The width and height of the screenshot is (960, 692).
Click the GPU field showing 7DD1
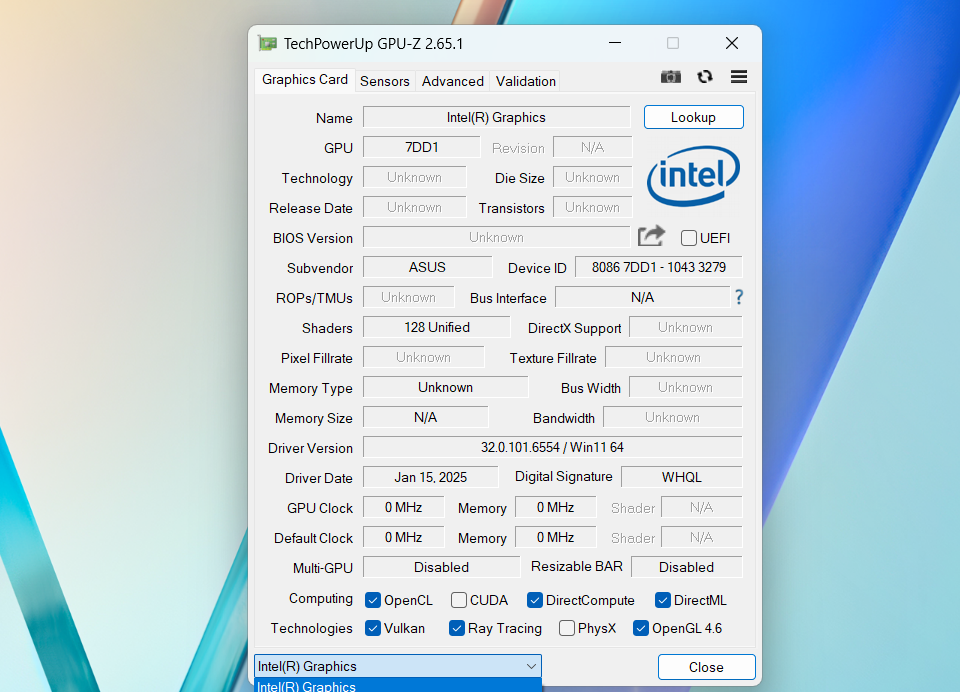[422, 147]
